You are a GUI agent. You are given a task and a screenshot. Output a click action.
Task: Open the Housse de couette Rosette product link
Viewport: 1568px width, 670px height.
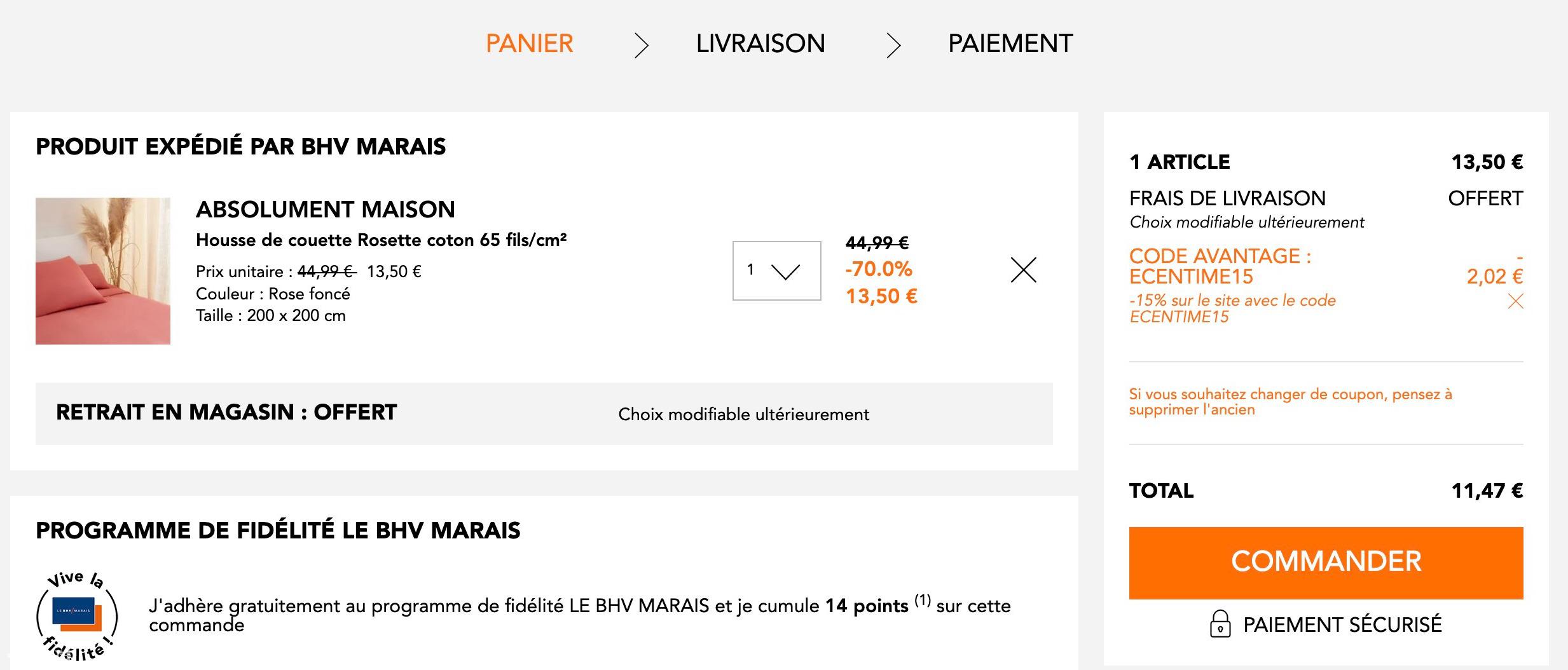pos(382,240)
